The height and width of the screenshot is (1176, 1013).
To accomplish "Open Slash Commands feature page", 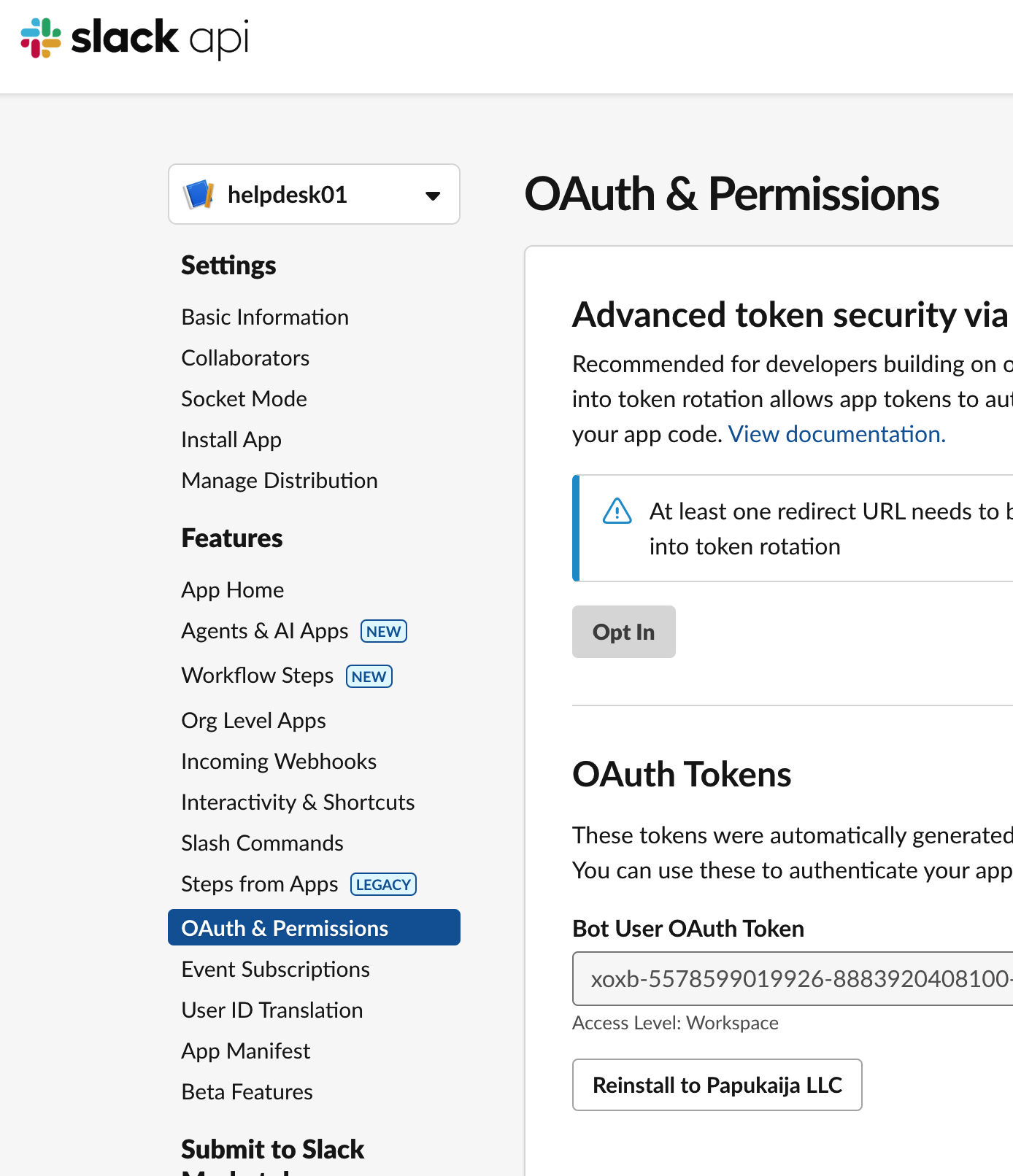I will pyautogui.click(x=262, y=843).
